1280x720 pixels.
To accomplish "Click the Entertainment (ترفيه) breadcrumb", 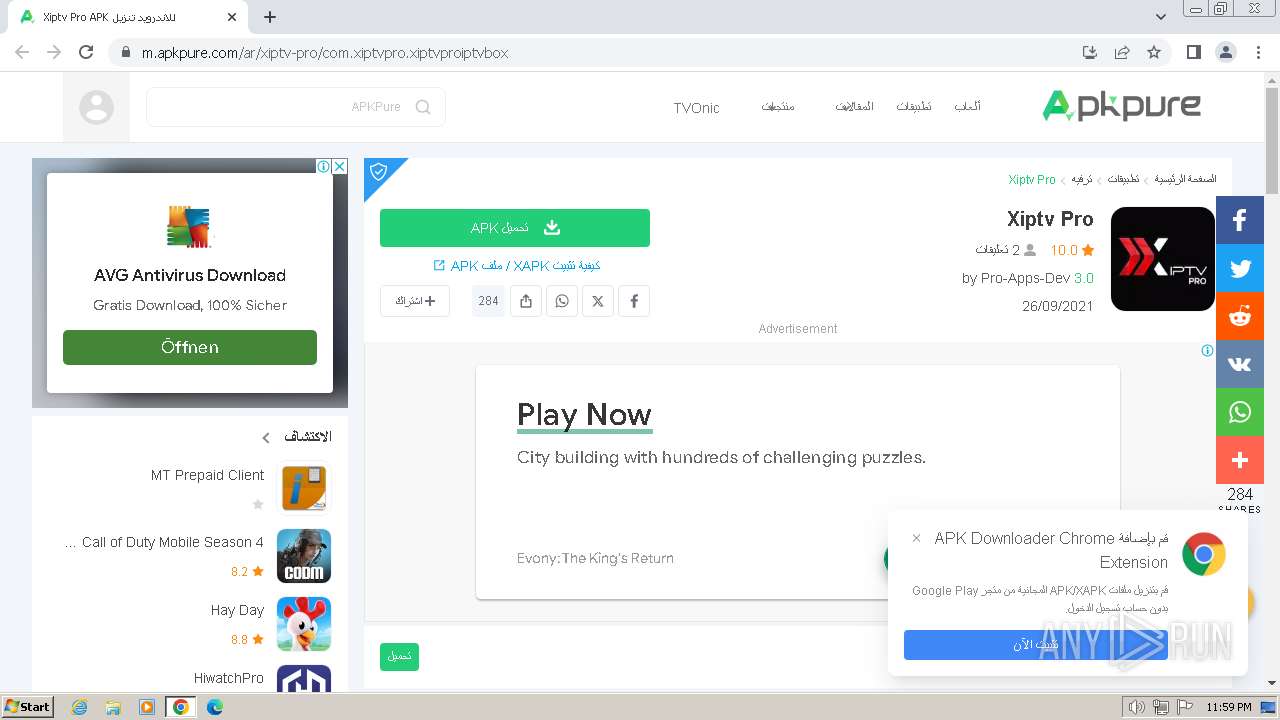I will (x=1082, y=180).
